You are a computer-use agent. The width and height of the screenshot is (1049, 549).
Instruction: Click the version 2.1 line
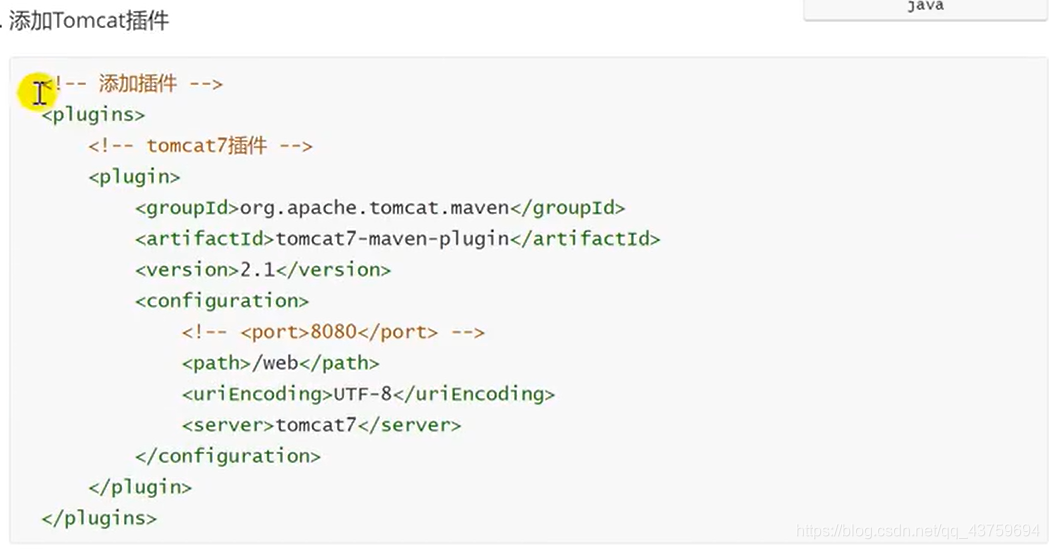point(263,270)
